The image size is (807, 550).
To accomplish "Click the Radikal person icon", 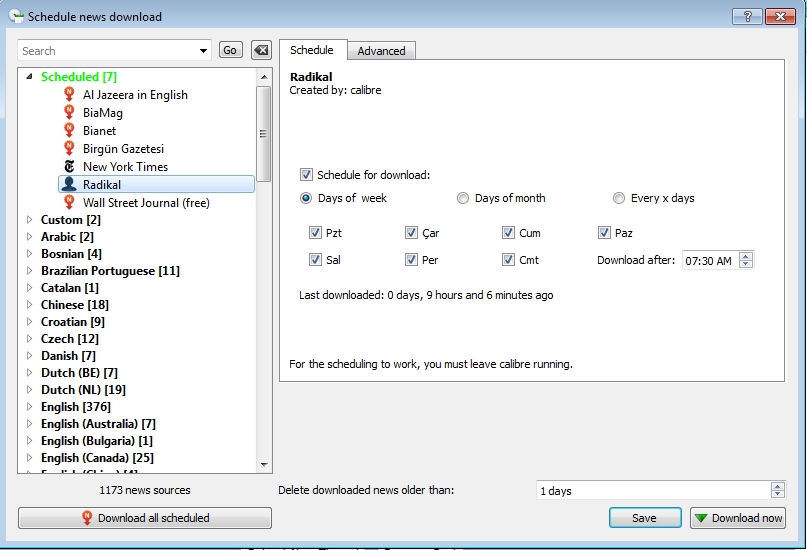I will tap(69, 184).
